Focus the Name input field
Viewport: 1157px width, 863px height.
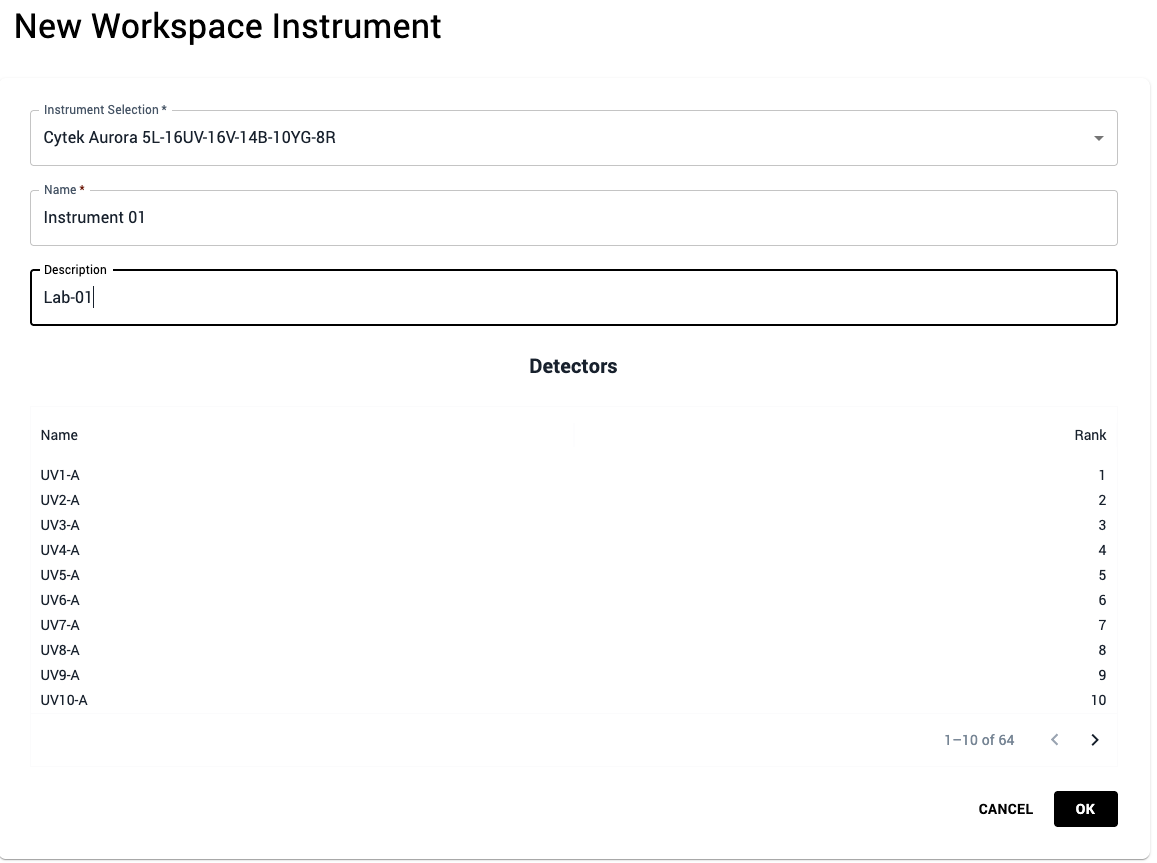(x=573, y=218)
